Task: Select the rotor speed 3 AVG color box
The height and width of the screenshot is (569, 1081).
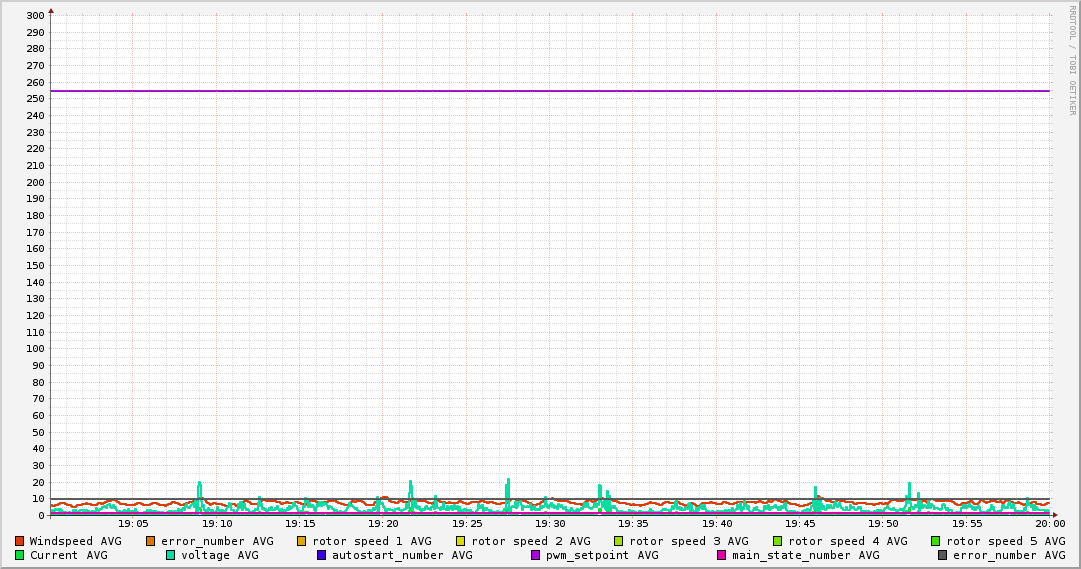Action: 619,541
